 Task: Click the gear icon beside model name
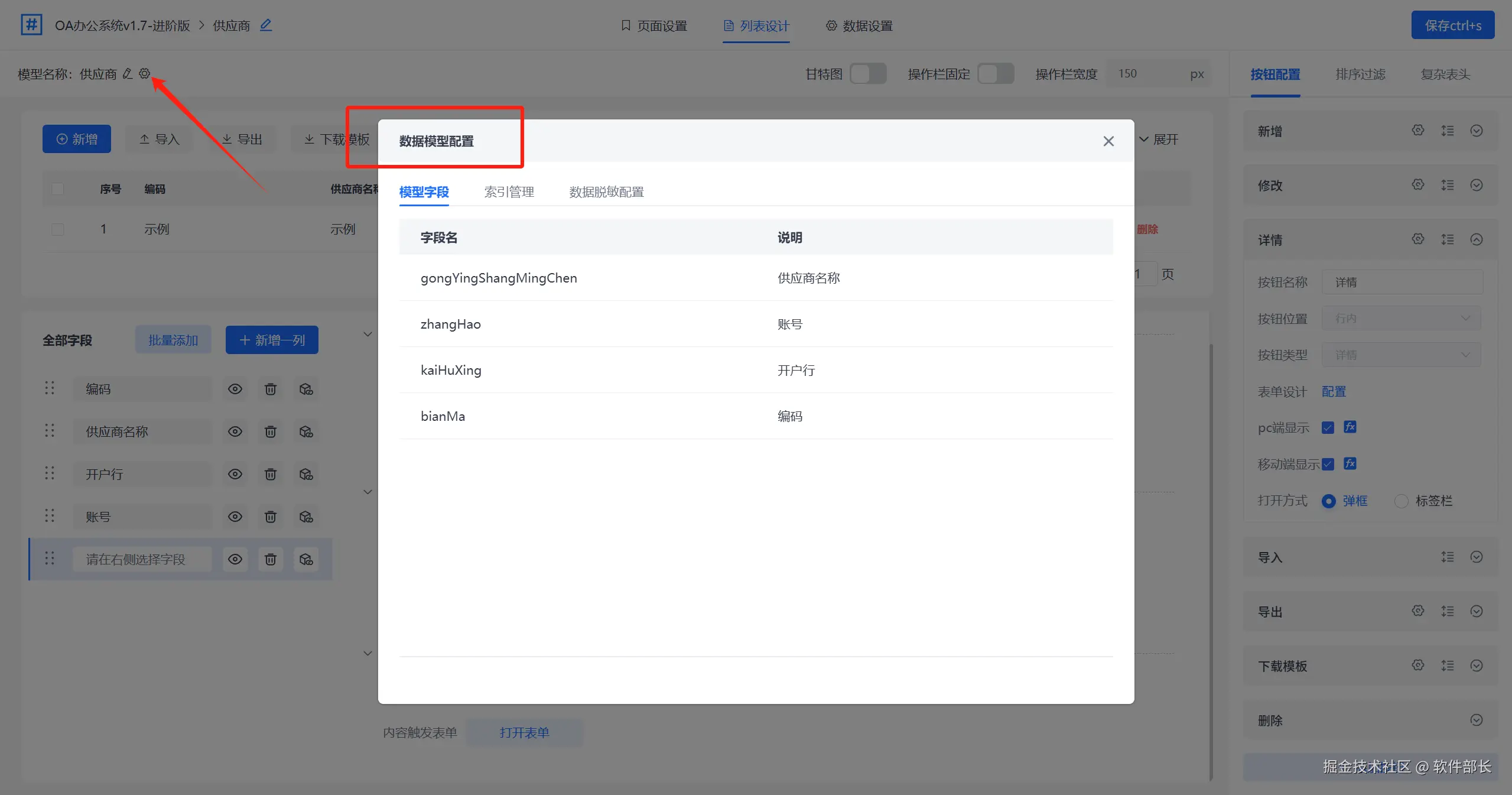(x=145, y=73)
